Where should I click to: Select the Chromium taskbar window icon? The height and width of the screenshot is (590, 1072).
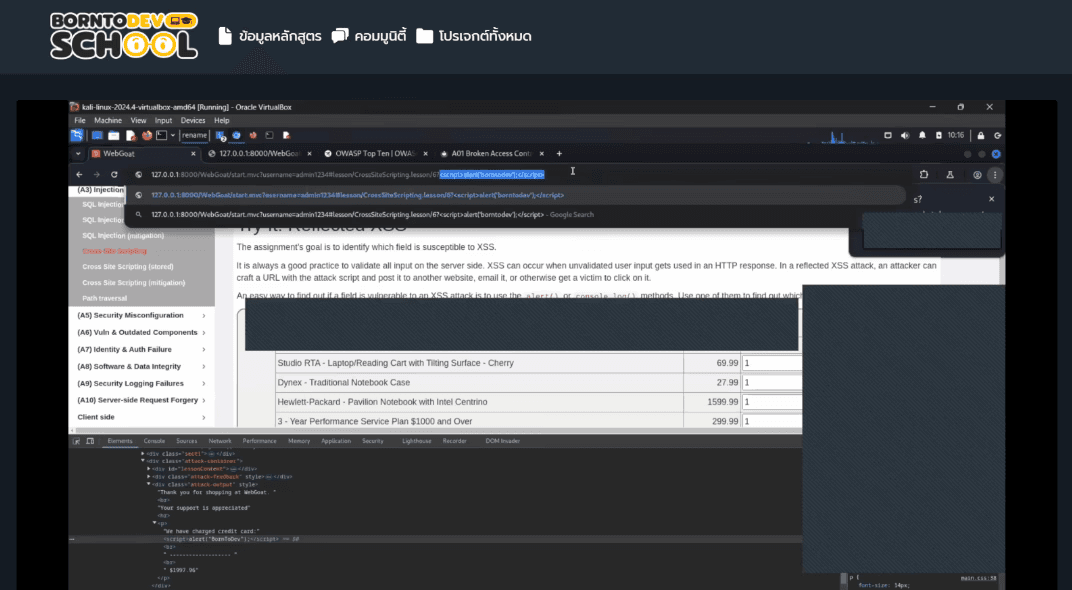(x=237, y=135)
